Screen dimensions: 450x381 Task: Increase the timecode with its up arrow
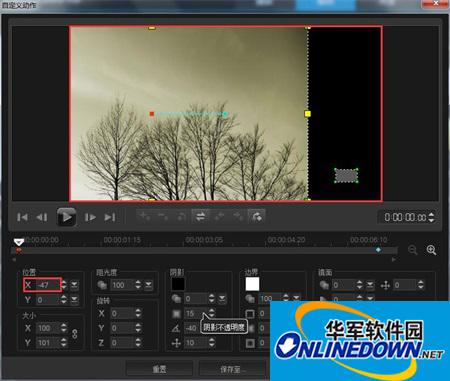(x=431, y=215)
